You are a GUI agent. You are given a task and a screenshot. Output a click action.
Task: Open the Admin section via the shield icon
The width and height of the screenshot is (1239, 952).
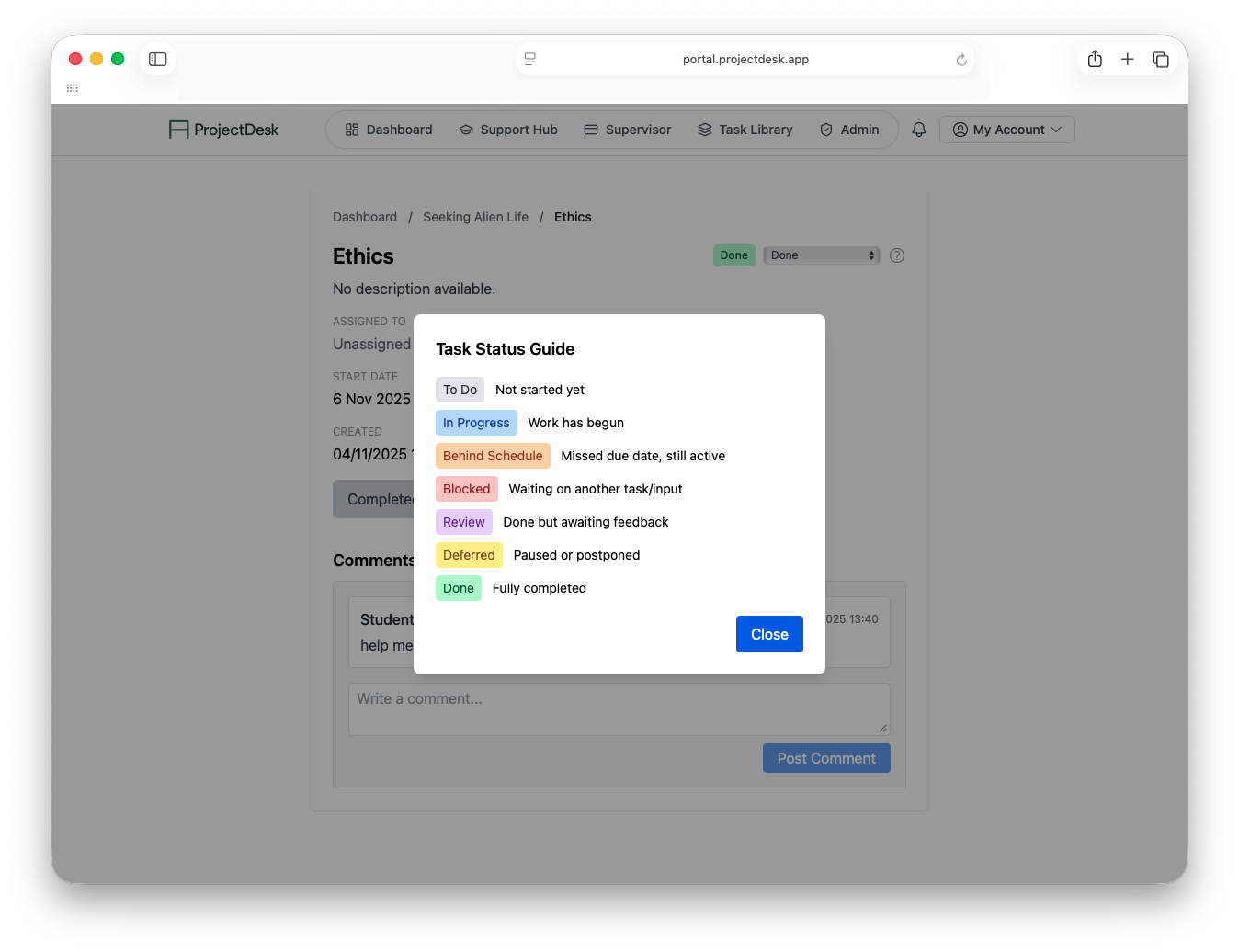click(x=824, y=130)
